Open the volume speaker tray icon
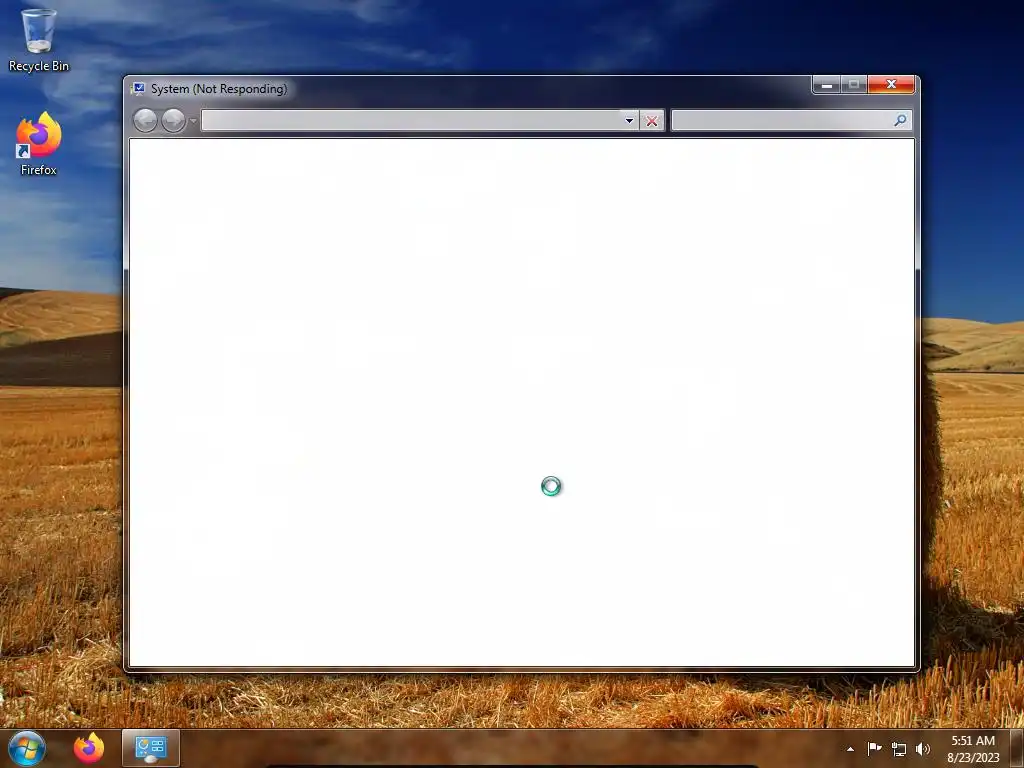 (x=923, y=749)
